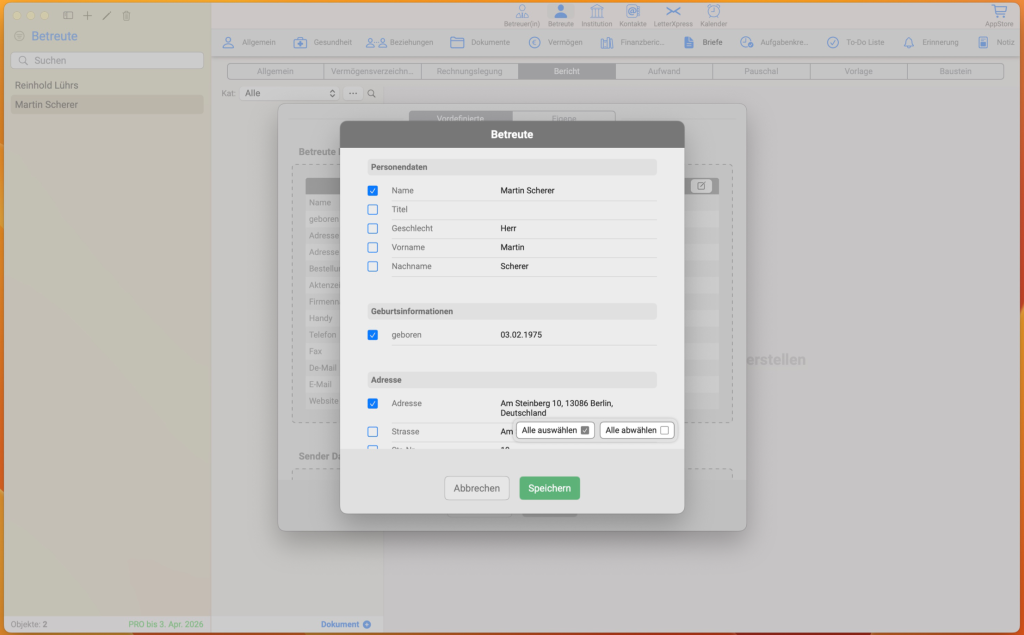Open the Kontakte toolbar icon
Screen dimensions: 1024x635
632,13
